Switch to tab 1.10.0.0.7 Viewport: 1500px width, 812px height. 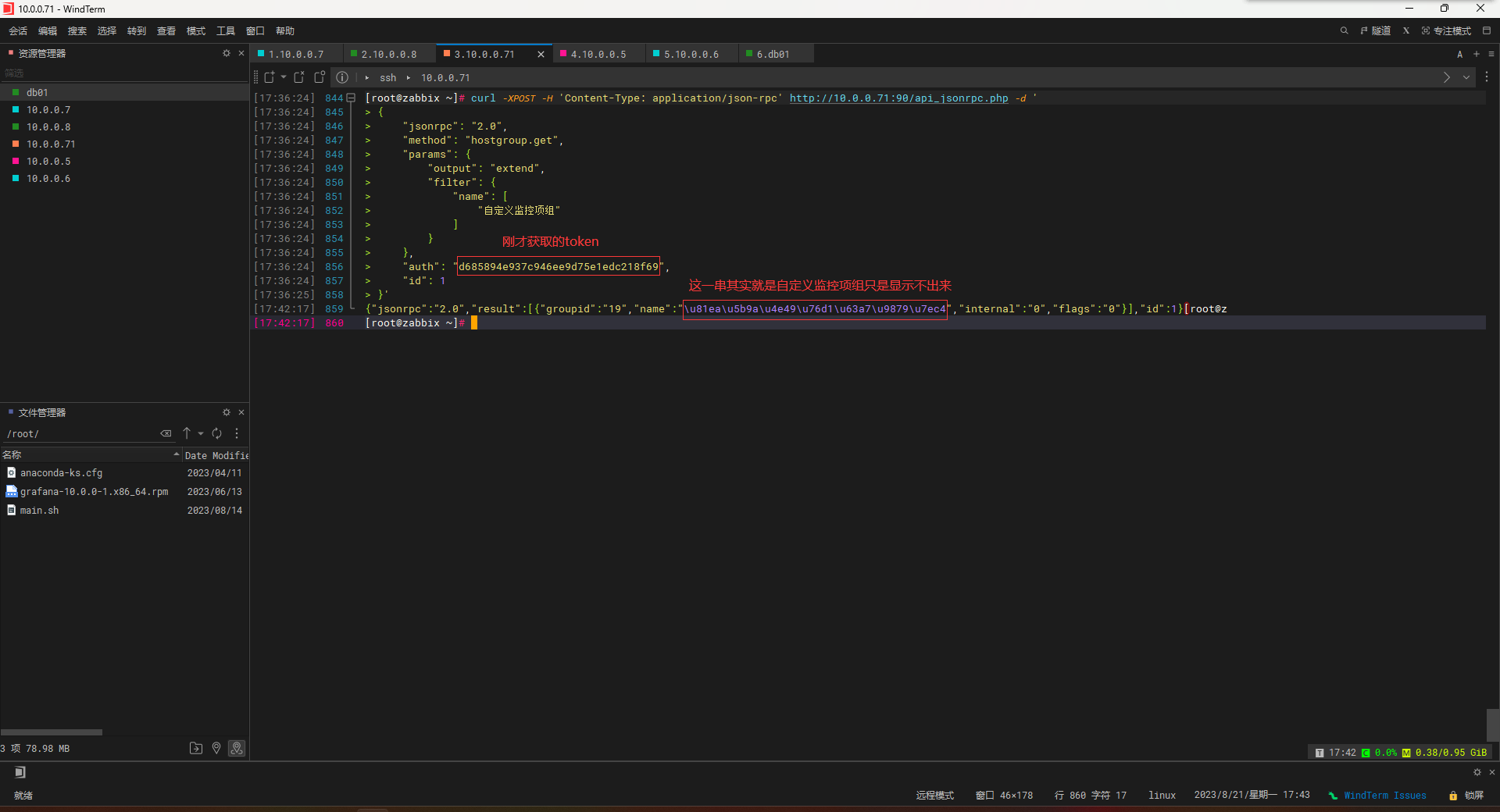pyautogui.click(x=296, y=54)
